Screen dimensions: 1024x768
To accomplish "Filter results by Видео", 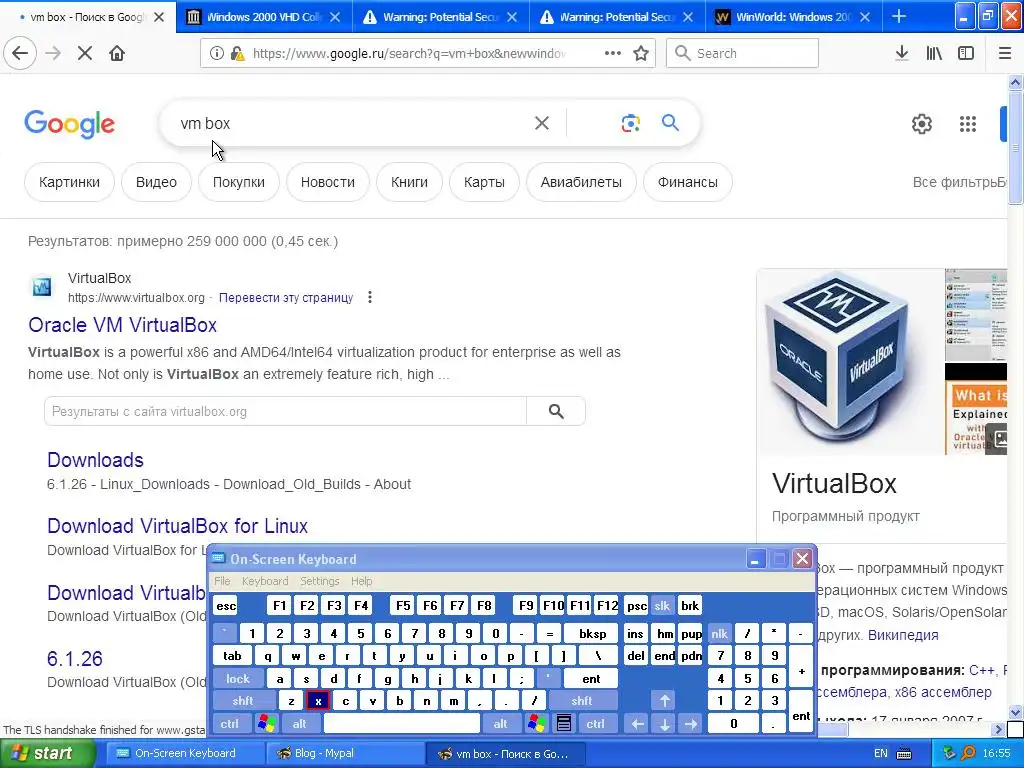I will click(x=156, y=182).
